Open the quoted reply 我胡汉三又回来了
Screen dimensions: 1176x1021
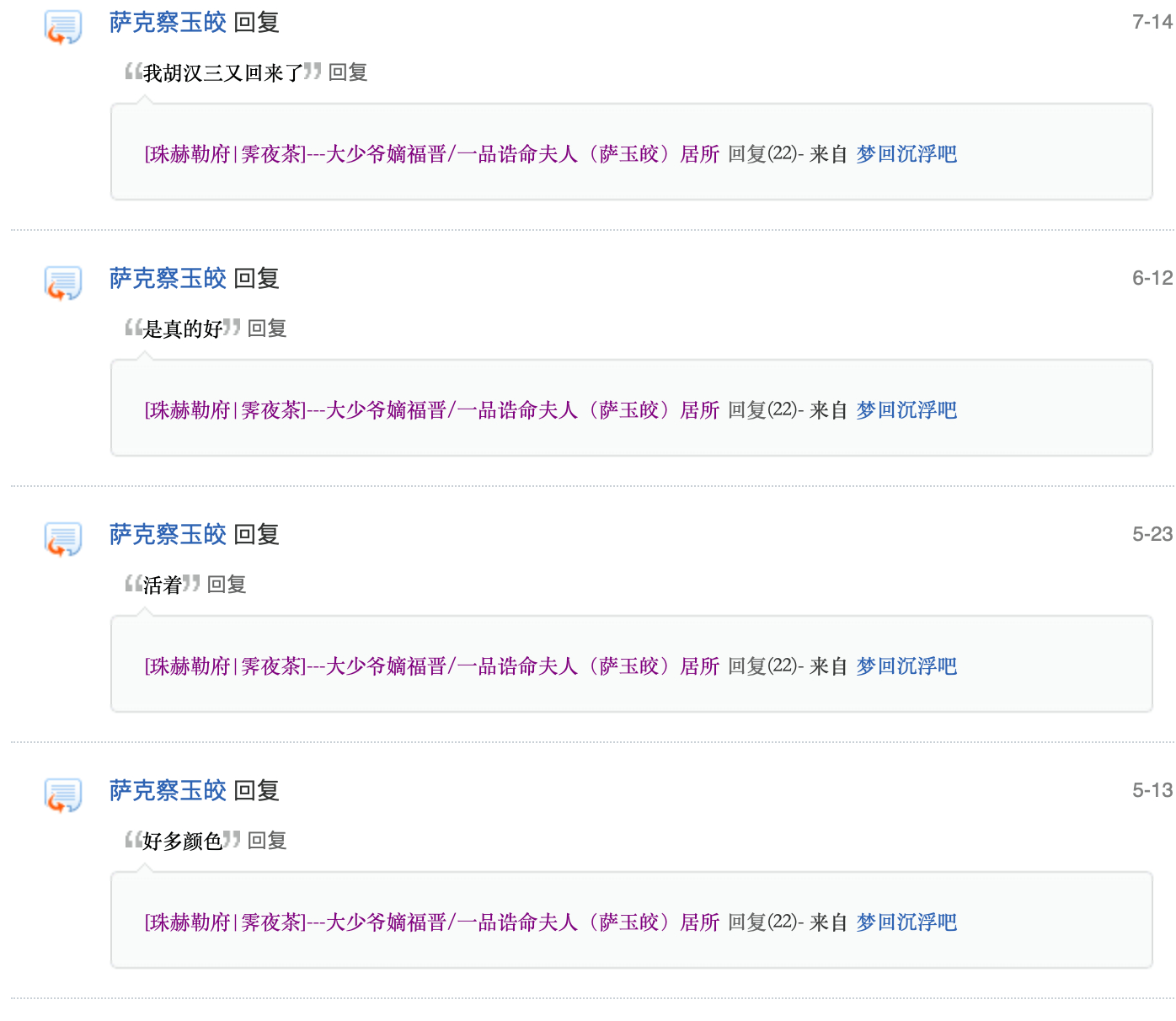223,73
